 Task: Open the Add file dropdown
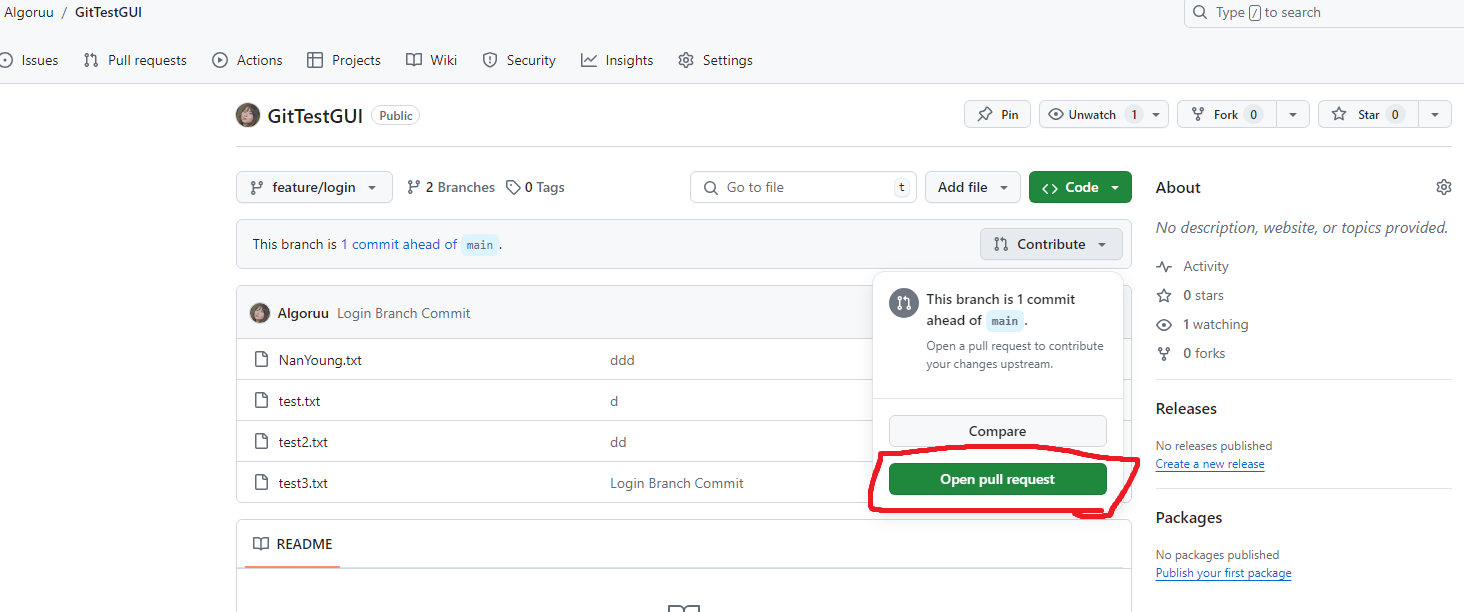[973, 187]
